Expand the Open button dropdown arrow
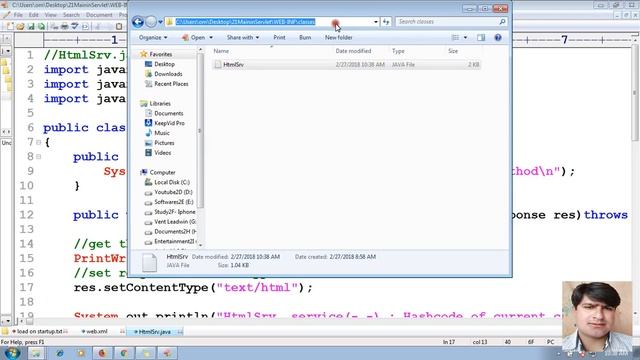The height and width of the screenshot is (360, 640). pos(211,38)
